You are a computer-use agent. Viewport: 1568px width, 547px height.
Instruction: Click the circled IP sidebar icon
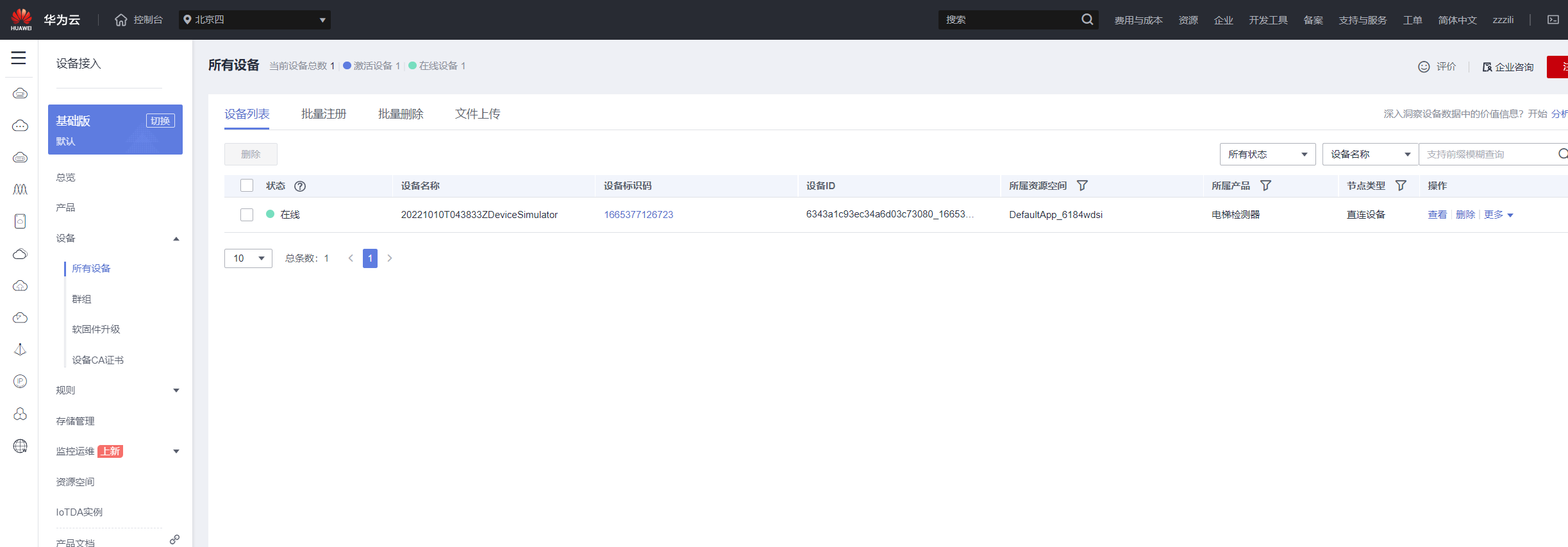(20, 382)
